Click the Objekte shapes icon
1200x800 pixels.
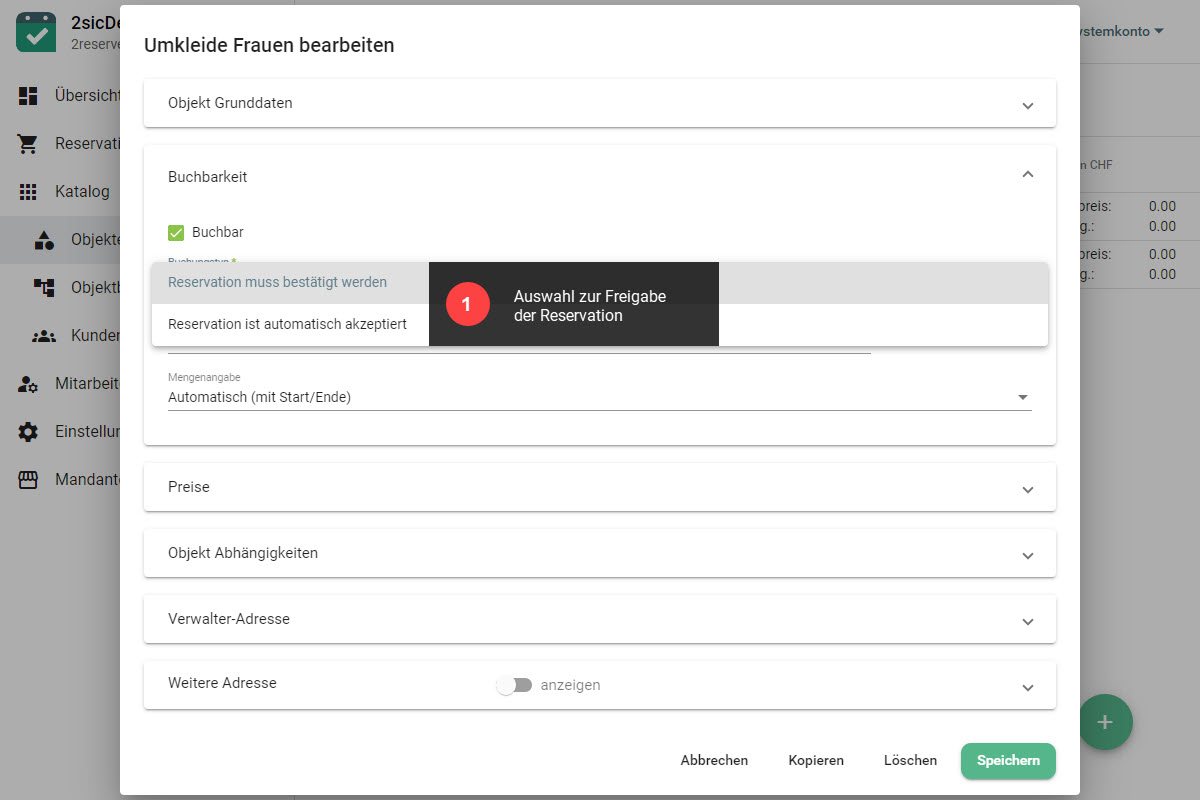(x=44, y=240)
